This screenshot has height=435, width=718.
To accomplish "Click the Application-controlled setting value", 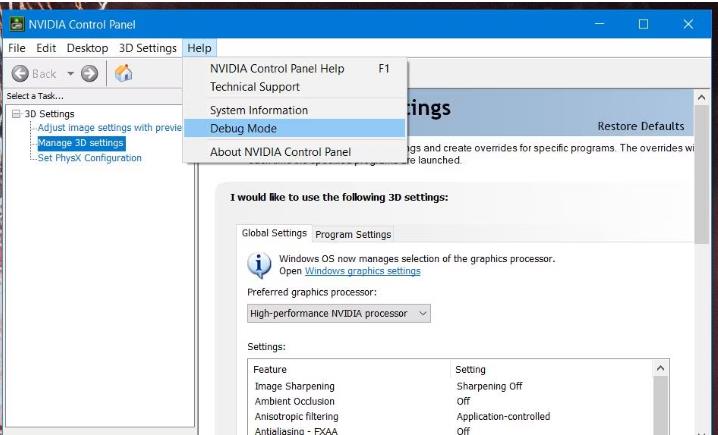I will [x=503, y=417].
